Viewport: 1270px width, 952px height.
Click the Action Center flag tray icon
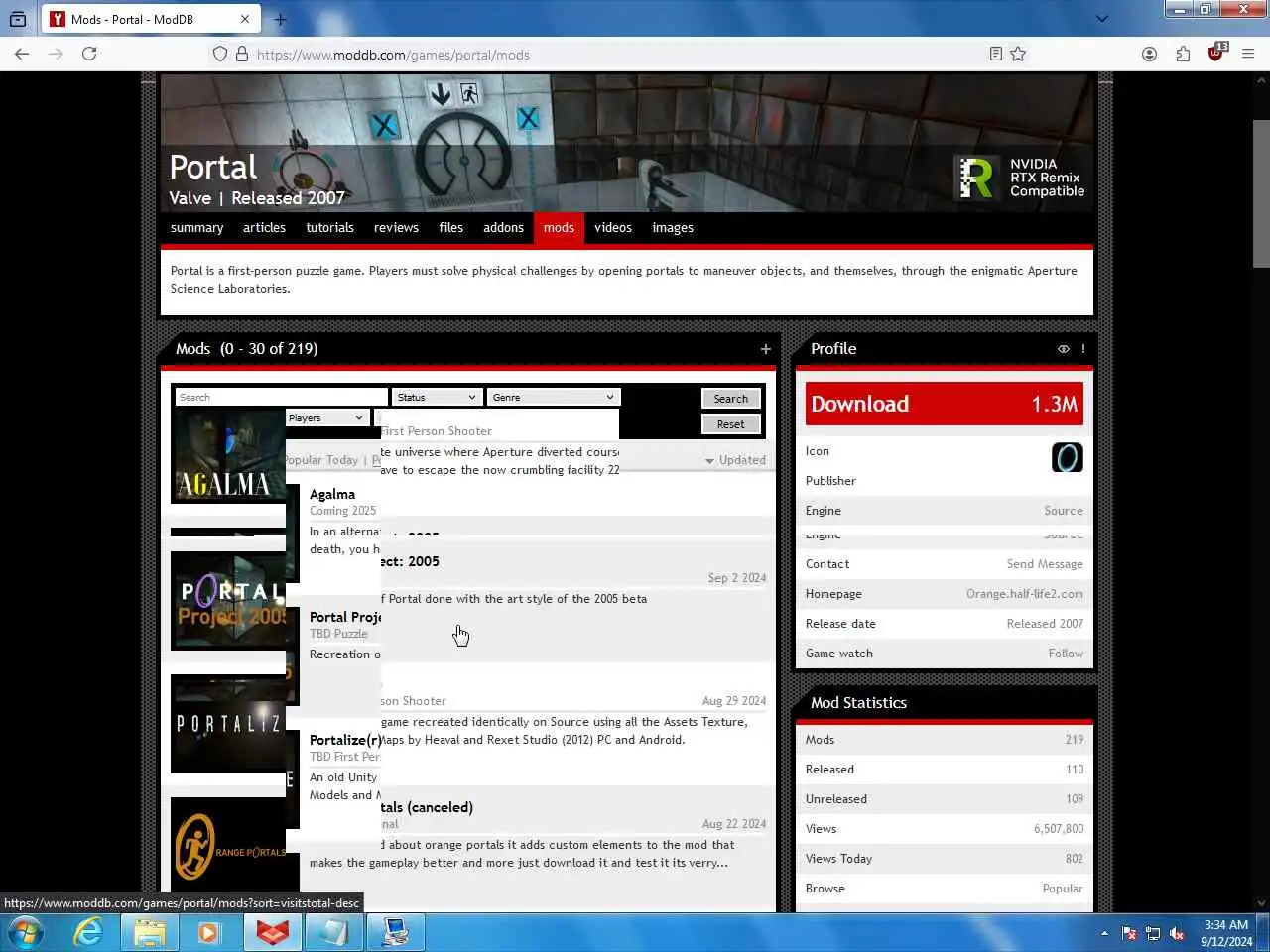pos(1129,933)
